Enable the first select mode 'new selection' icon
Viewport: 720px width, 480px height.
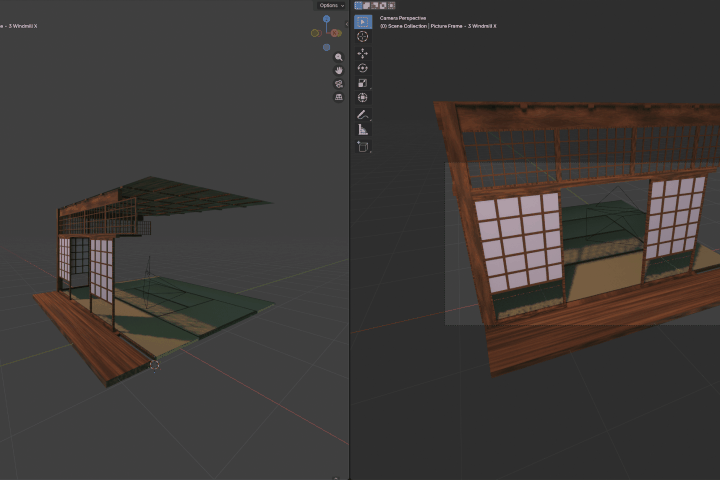click(x=358, y=6)
